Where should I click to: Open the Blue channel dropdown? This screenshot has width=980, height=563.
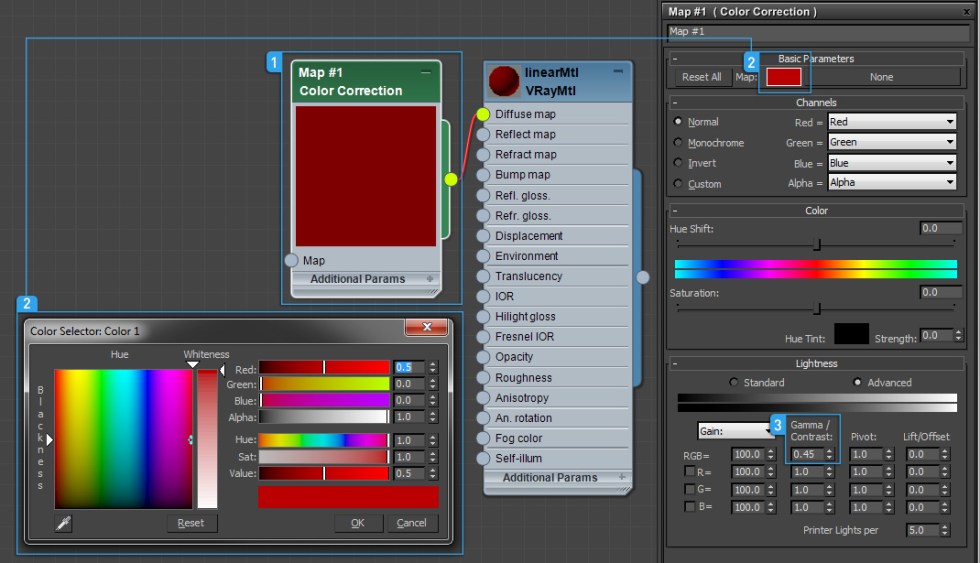(892, 163)
